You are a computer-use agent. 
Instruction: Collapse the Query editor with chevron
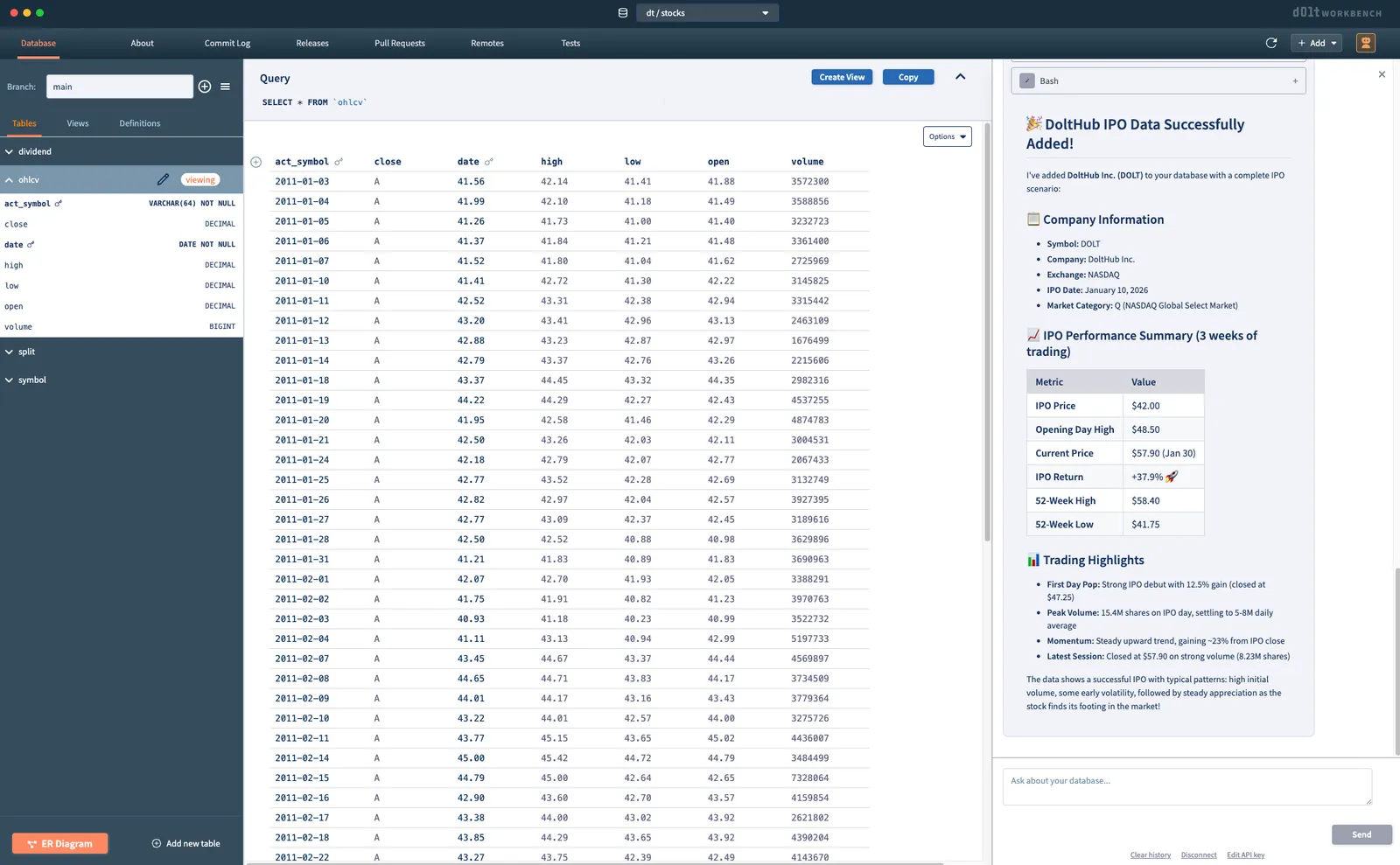[960, 77]
